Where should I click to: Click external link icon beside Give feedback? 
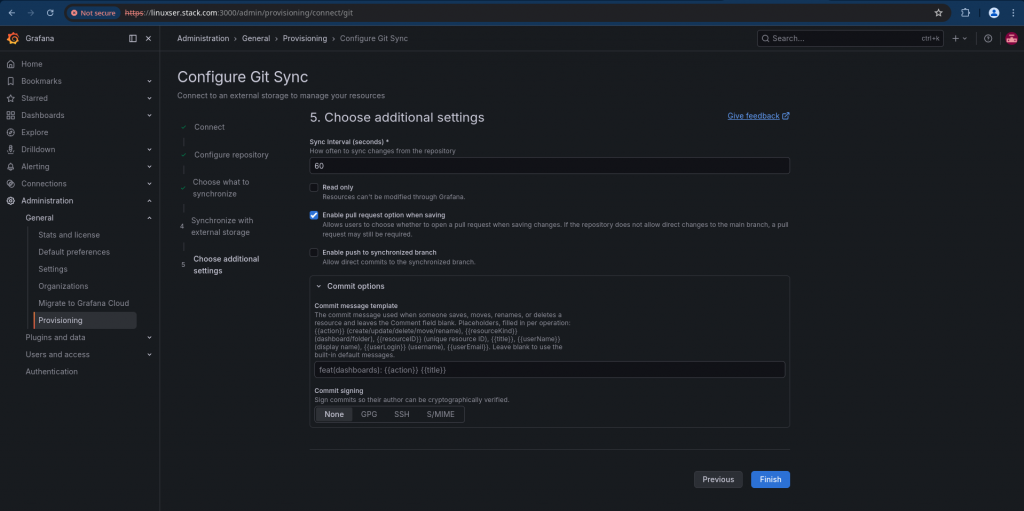pos(786,116)
